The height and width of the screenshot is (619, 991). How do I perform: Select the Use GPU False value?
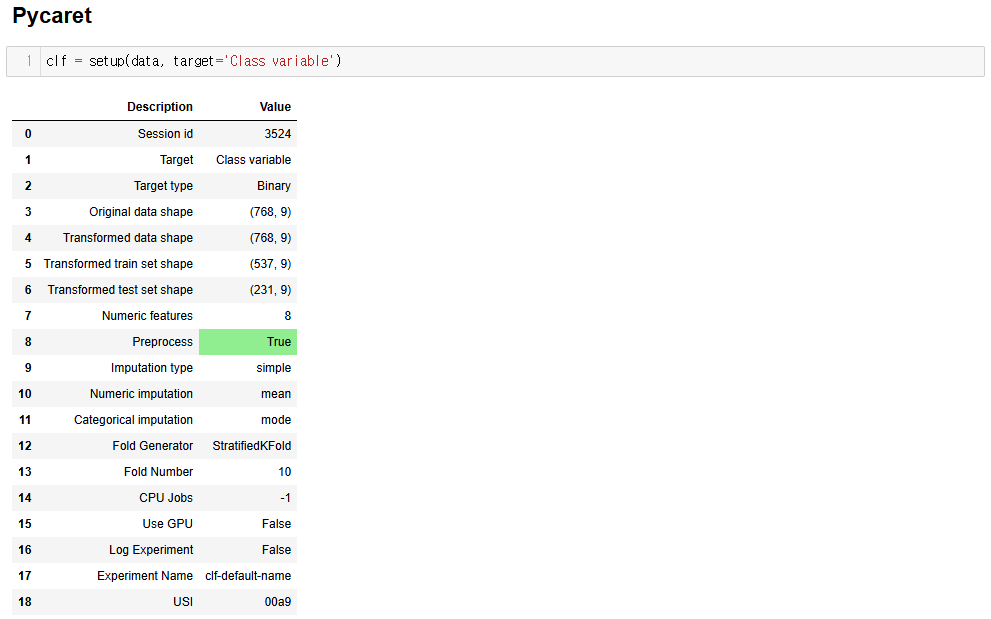pos(276,524)
